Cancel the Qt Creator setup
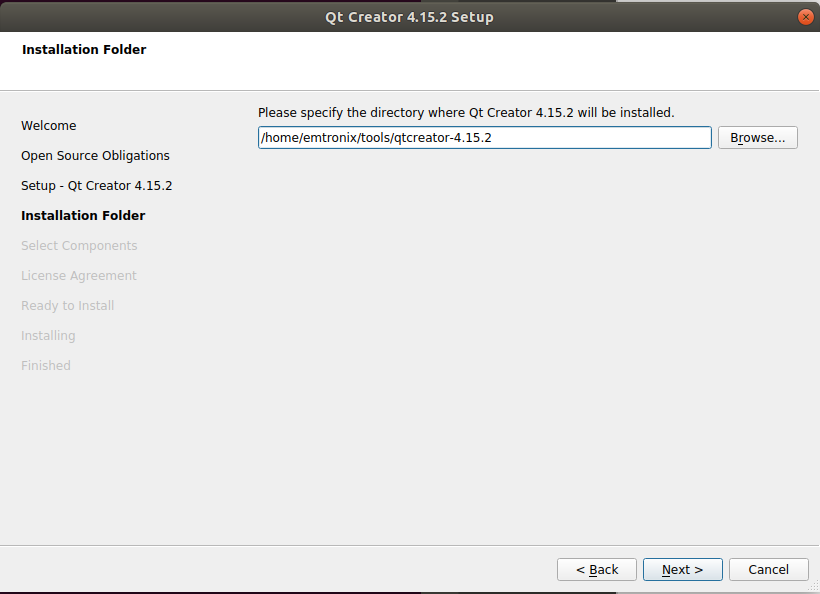 [768, 569]
